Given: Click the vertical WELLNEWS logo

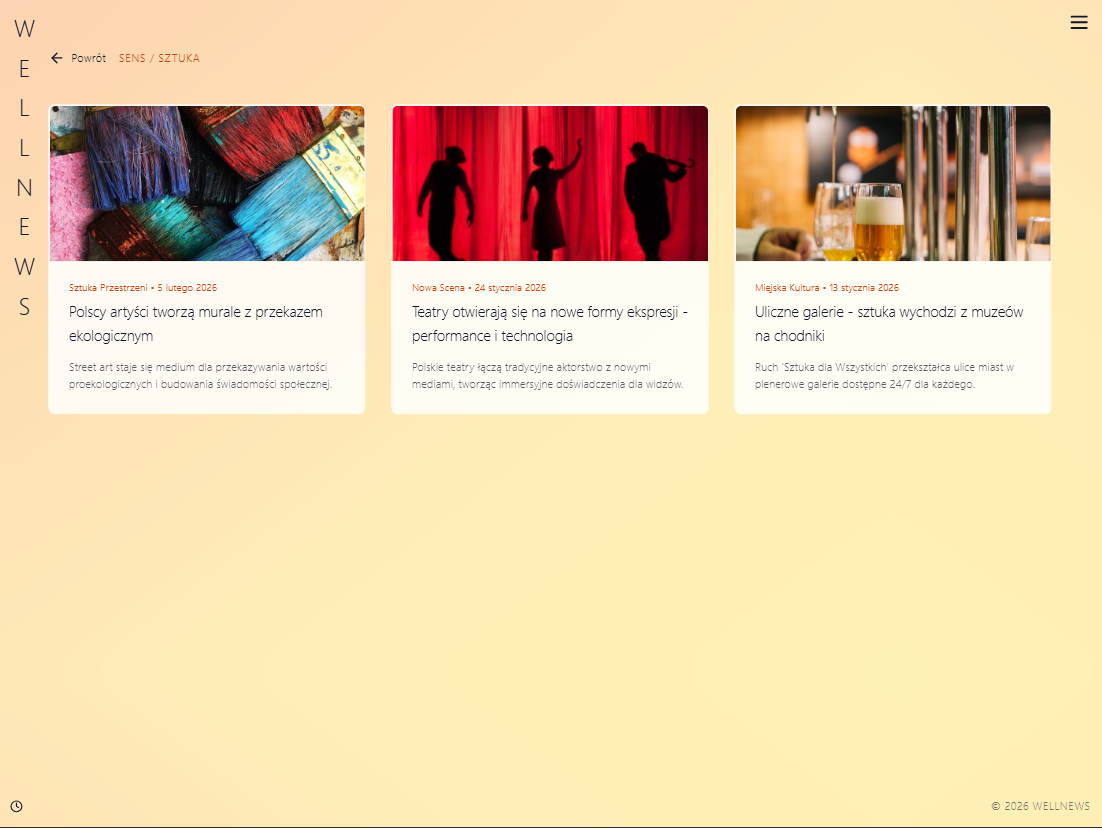Looking at the screenshot, I should [x=25, y=167].
